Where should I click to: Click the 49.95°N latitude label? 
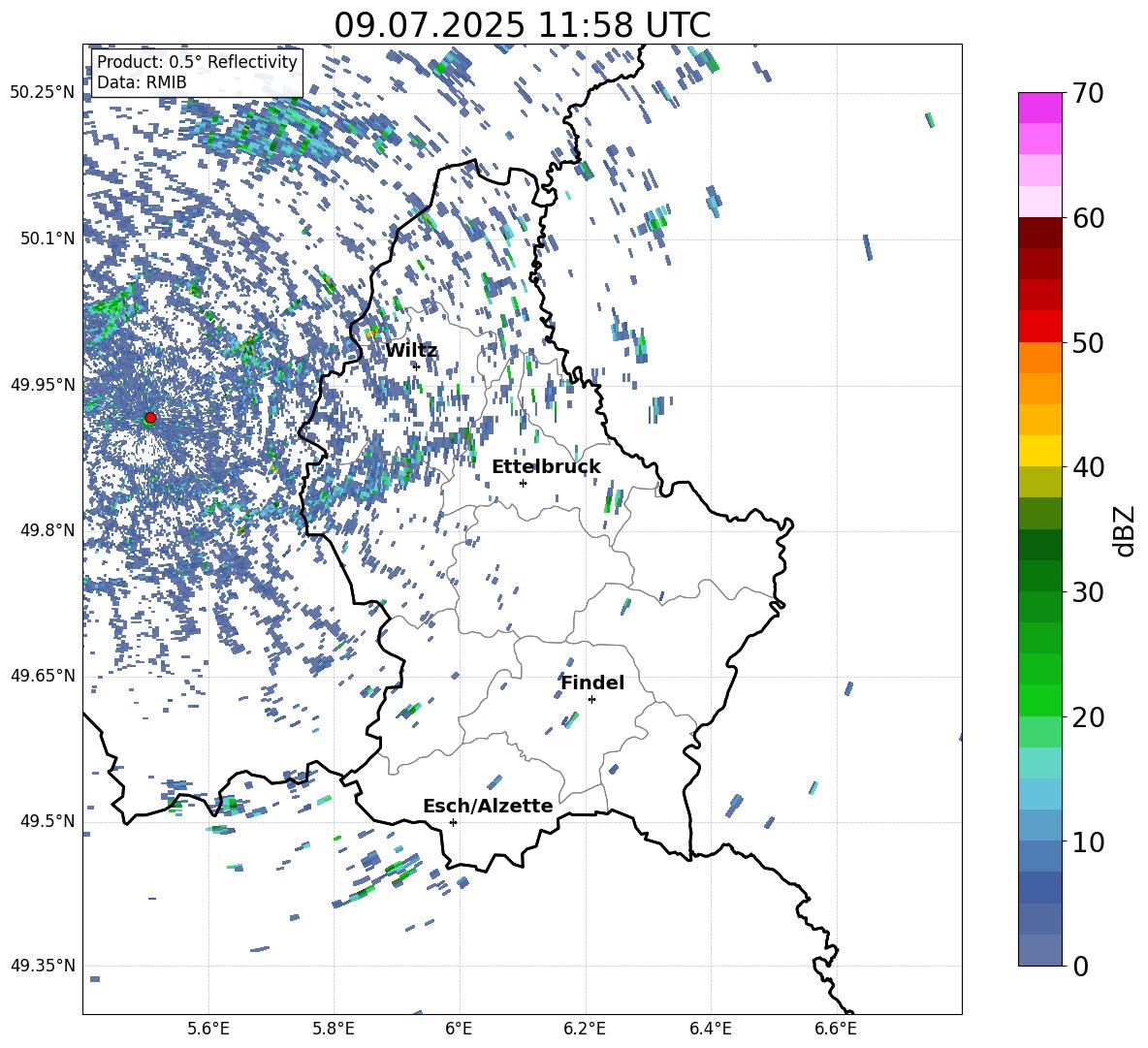click(x=43, y=384)
